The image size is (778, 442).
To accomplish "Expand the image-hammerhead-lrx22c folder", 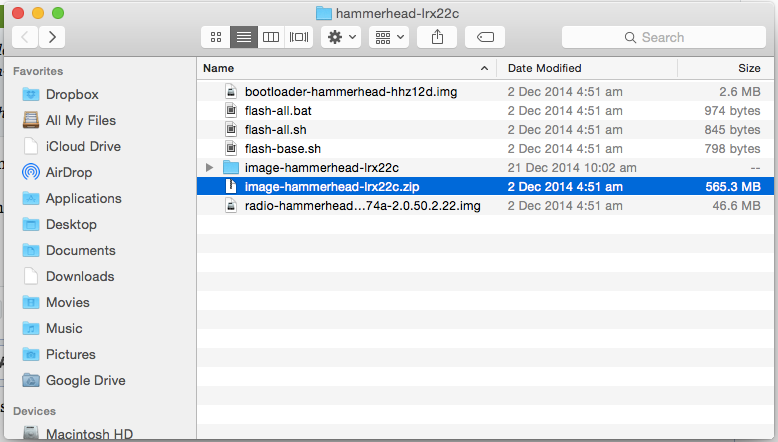I will click(x=209, y=167).
